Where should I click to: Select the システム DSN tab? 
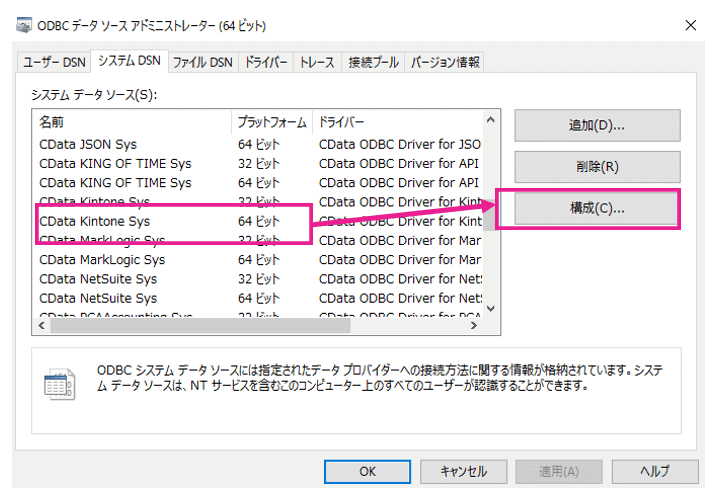tap(130, 61)
